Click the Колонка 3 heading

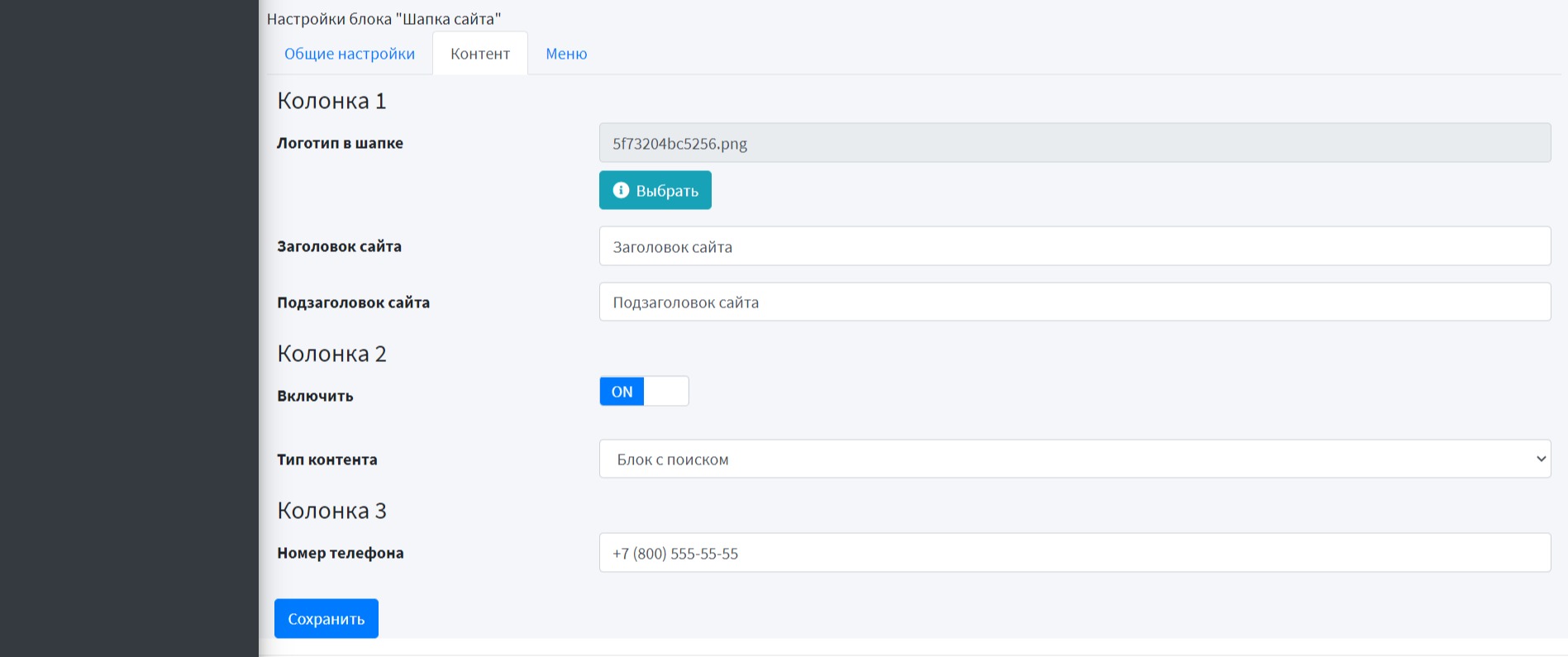click(x=331, y=511)
